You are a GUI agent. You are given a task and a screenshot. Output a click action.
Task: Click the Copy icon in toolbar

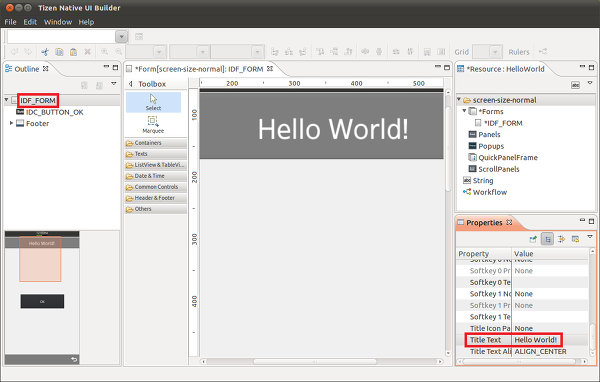coord(59,52)
